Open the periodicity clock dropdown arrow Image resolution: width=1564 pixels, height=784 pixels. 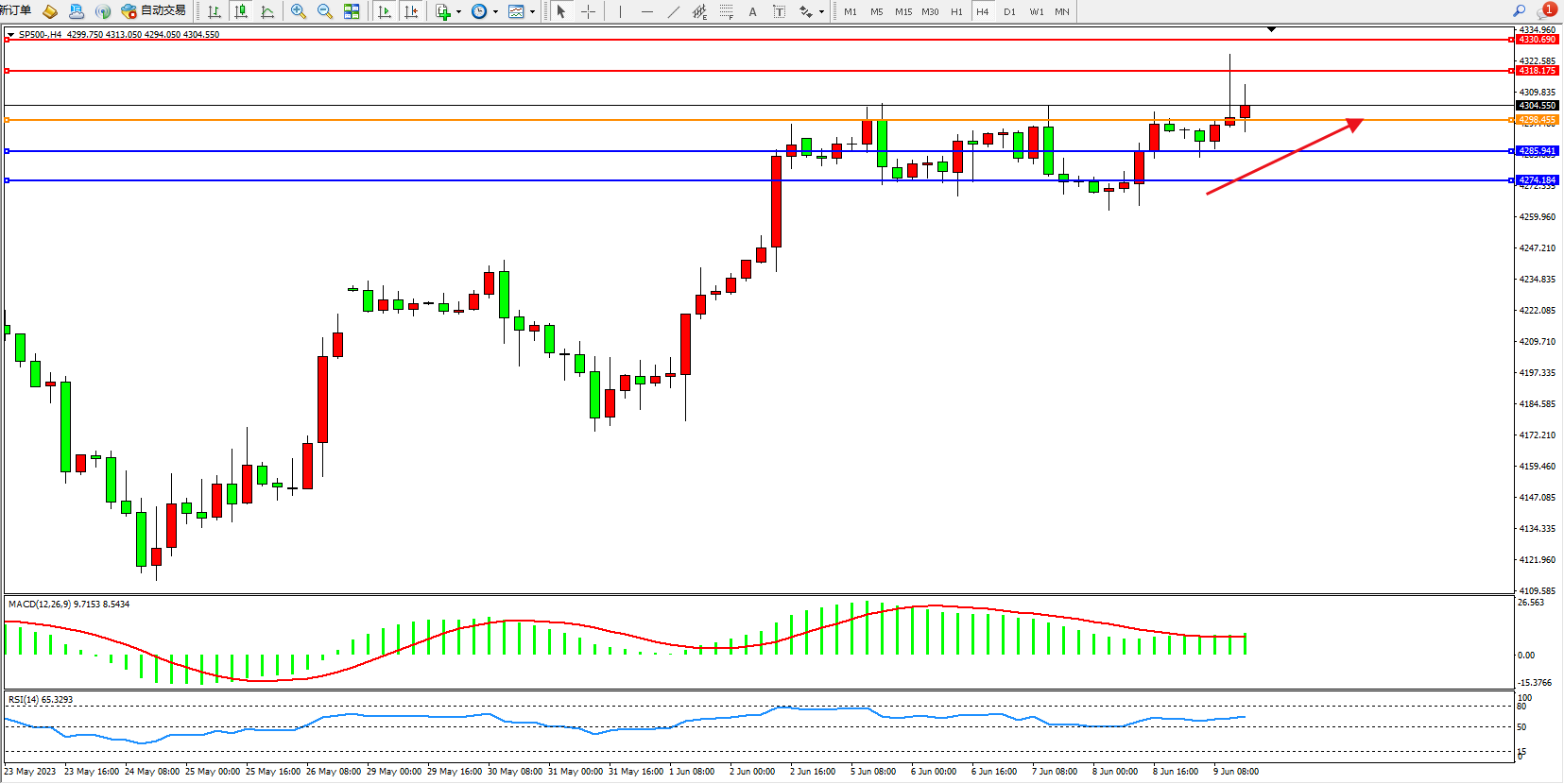click(495, 12)
